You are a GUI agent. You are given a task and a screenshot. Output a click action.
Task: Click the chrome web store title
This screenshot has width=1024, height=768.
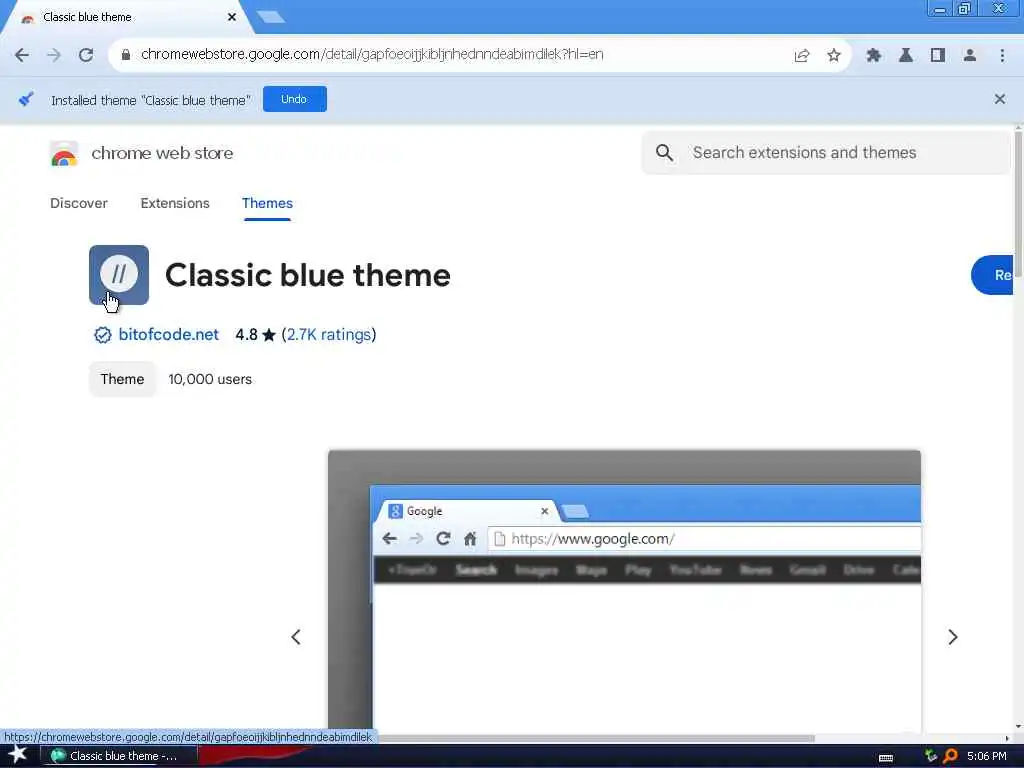[x=162, y=153]
